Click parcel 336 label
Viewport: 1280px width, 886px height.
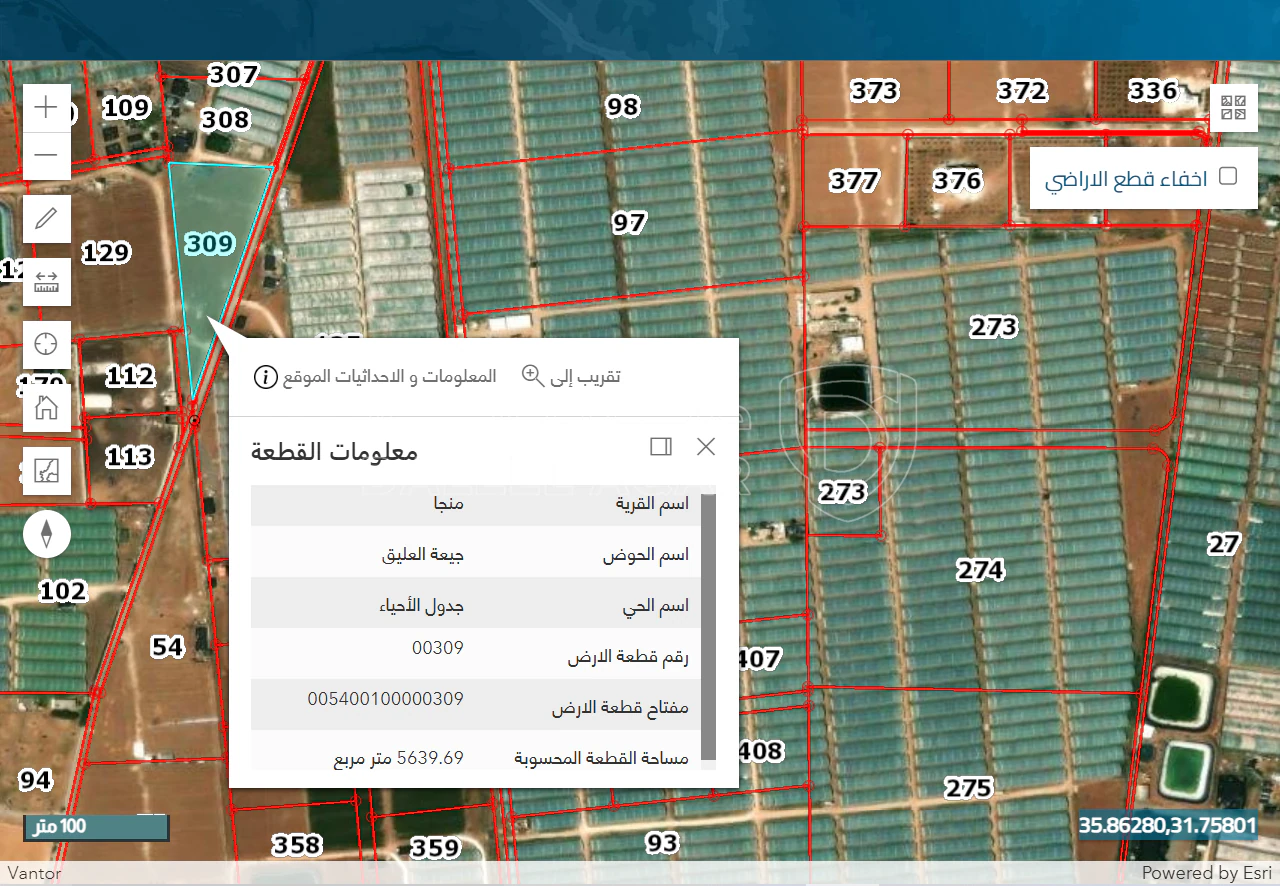point(1153,91)
